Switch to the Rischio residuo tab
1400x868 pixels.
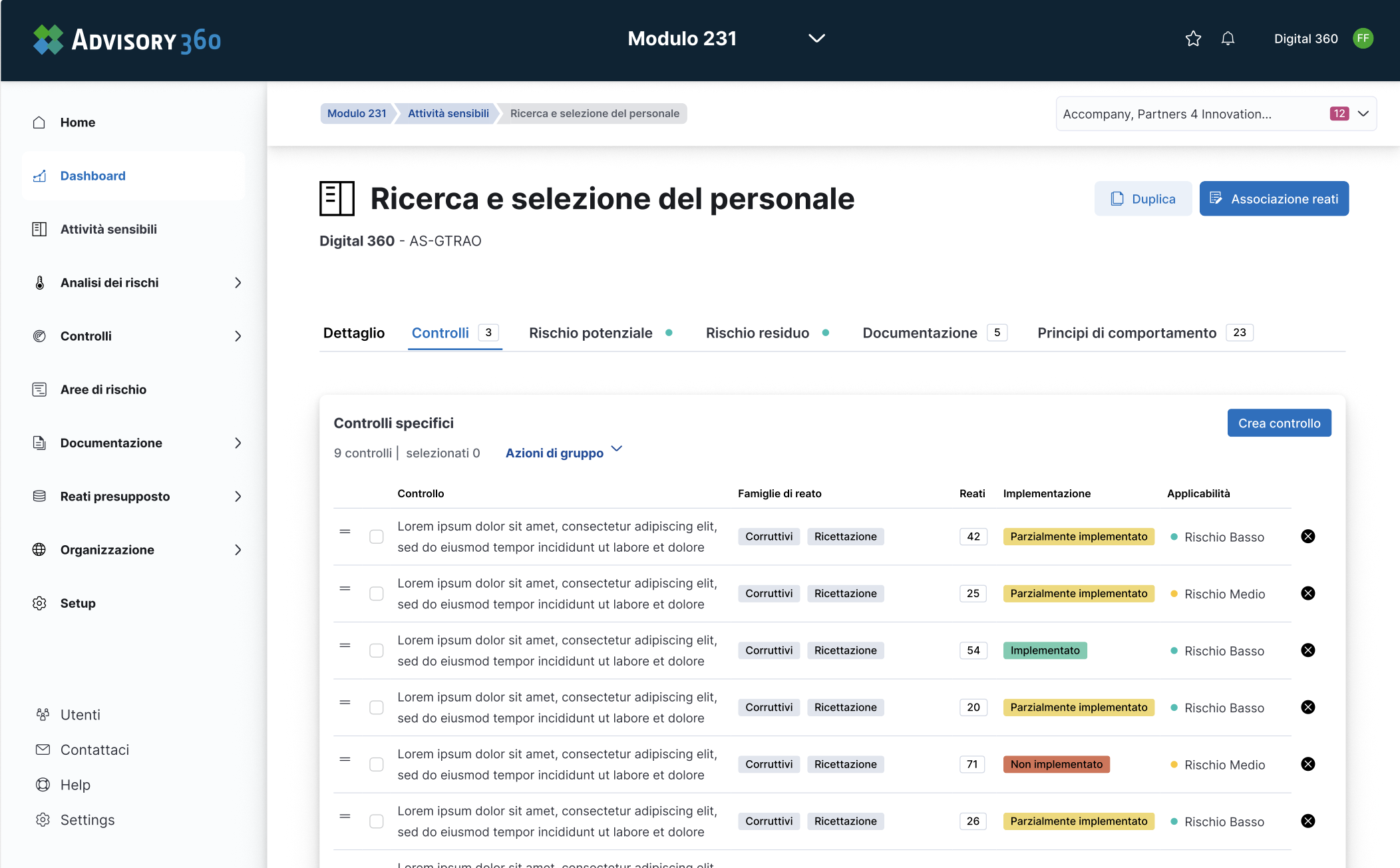pyautogui.click(x=757, y=333)
